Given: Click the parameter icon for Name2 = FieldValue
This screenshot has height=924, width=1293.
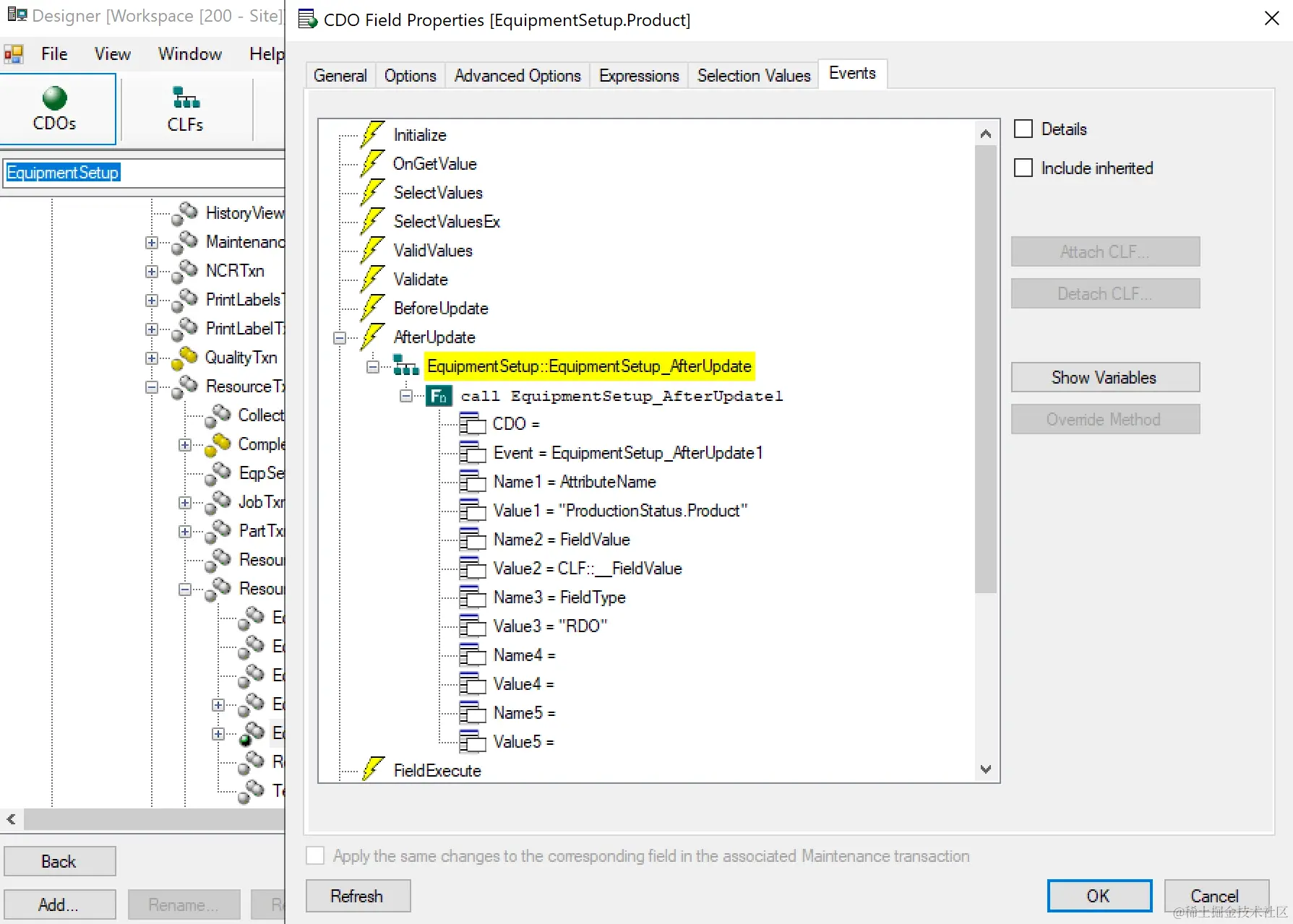Looking at the screenshot, I should 473,539.
